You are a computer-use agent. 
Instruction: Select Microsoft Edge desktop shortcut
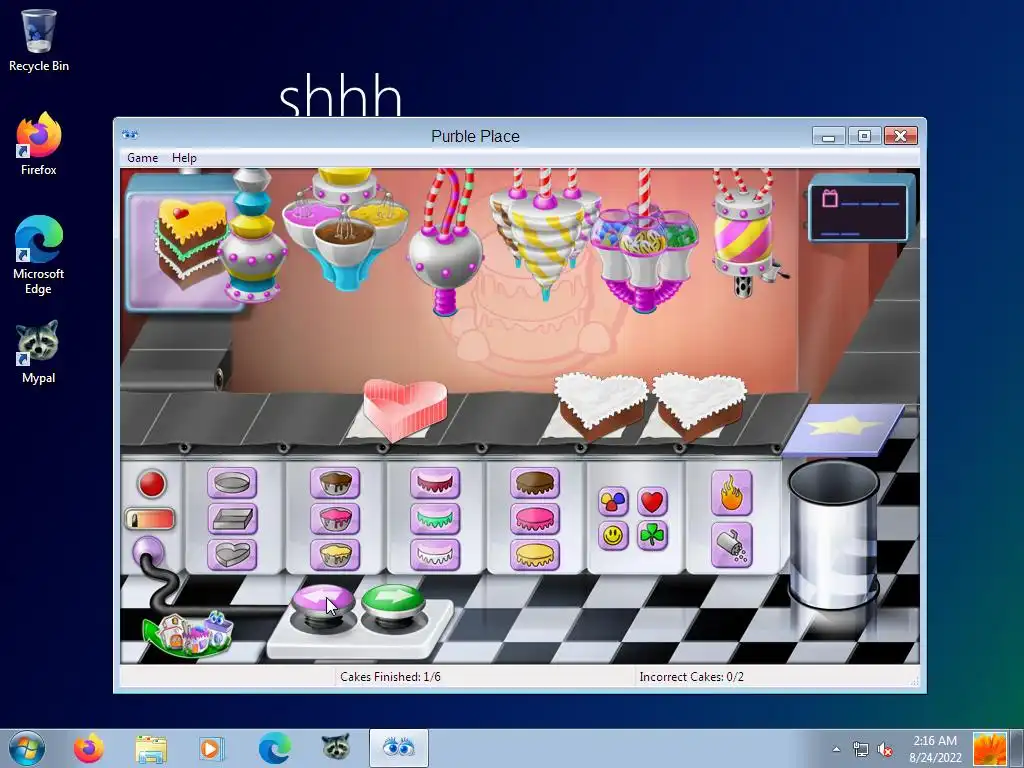pos(39,255)
